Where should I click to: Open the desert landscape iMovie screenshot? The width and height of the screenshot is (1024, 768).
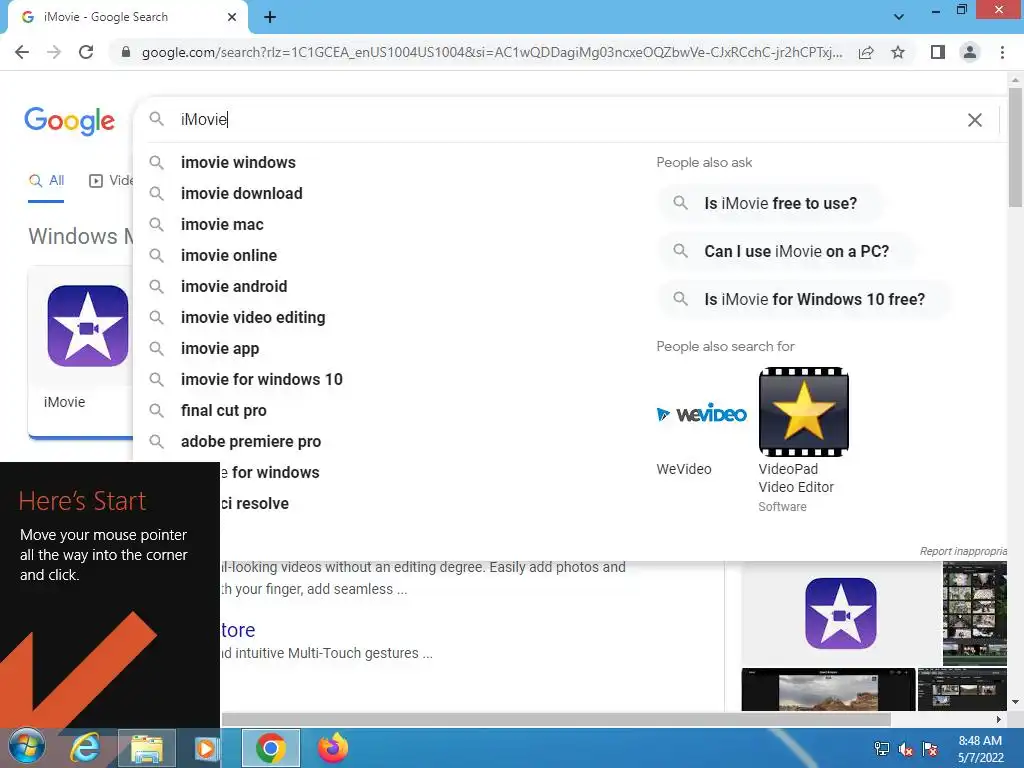pos(828,689)
